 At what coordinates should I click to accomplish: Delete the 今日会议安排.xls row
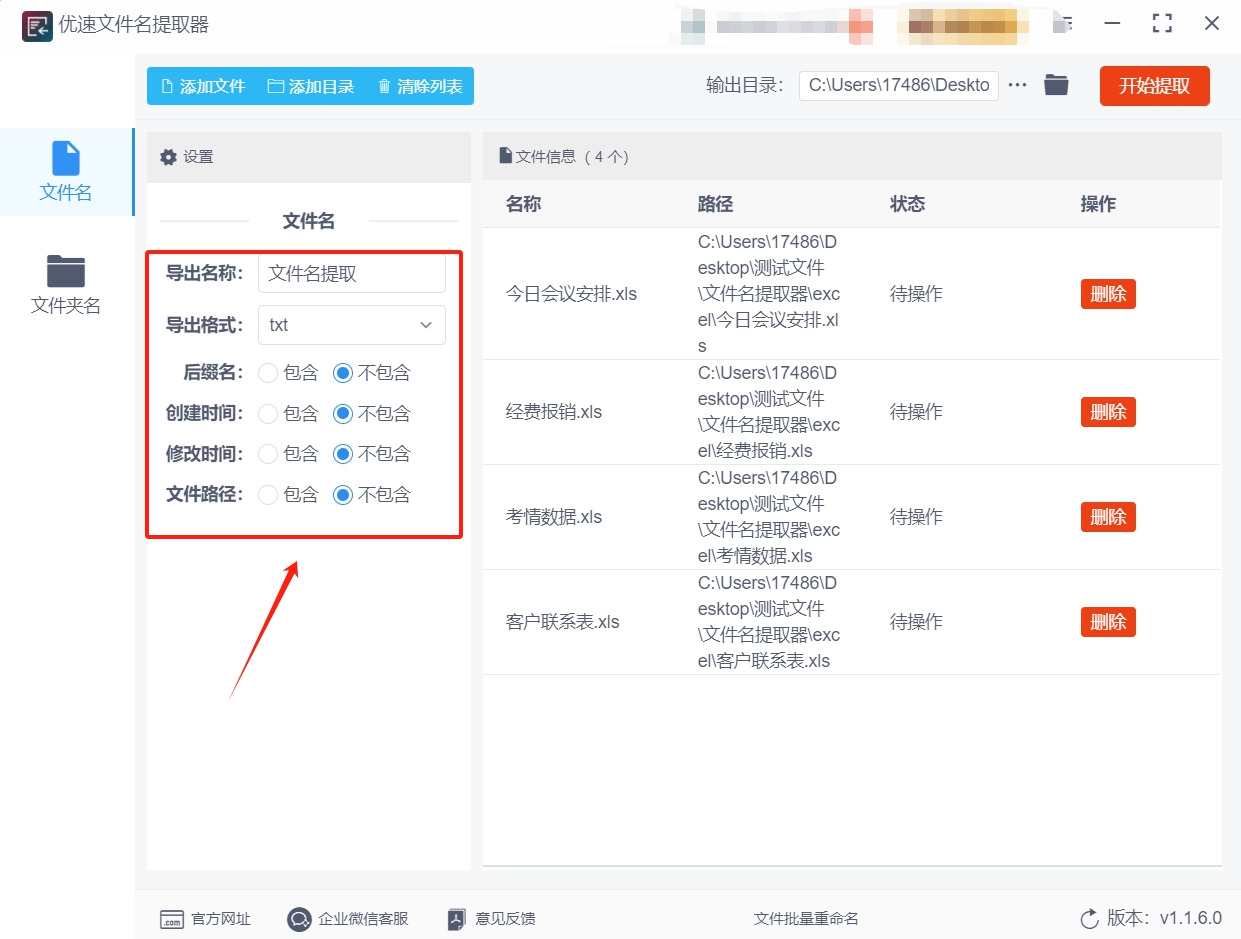(x=1107, y=294)
